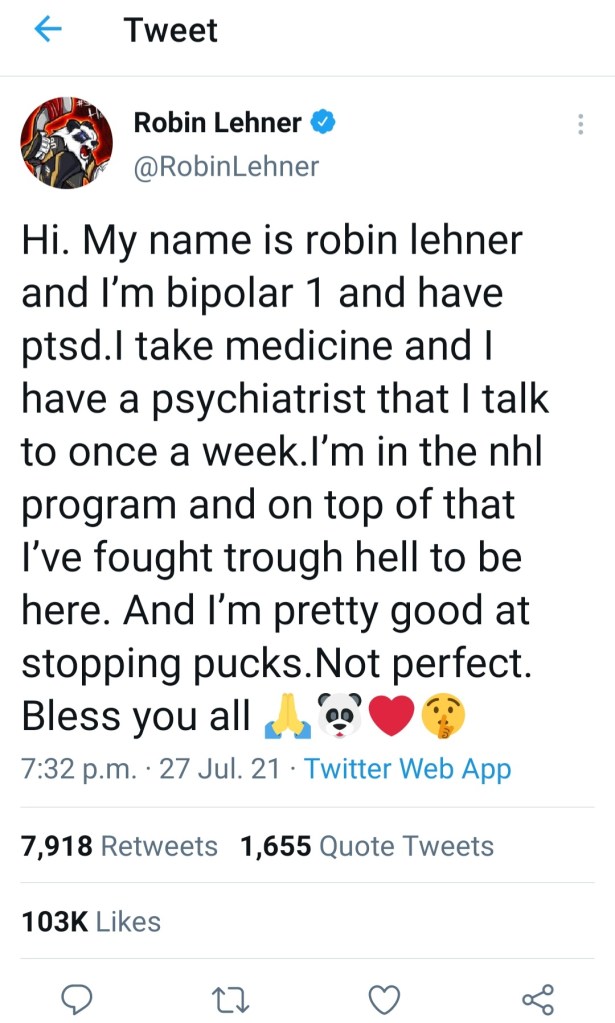Open the @RobinLehner handle

[226, 166]
